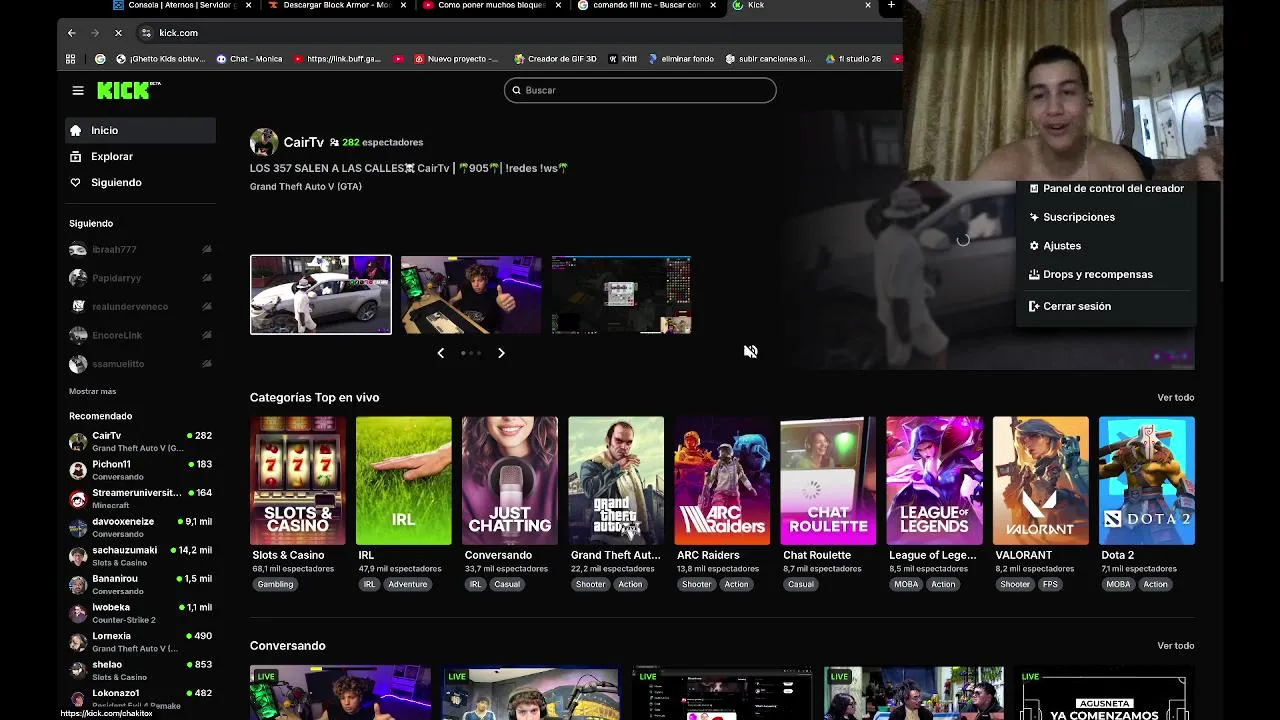Click Lornexia in Recomendado list
1280x720 pixels.
click(x=140, y=642)
